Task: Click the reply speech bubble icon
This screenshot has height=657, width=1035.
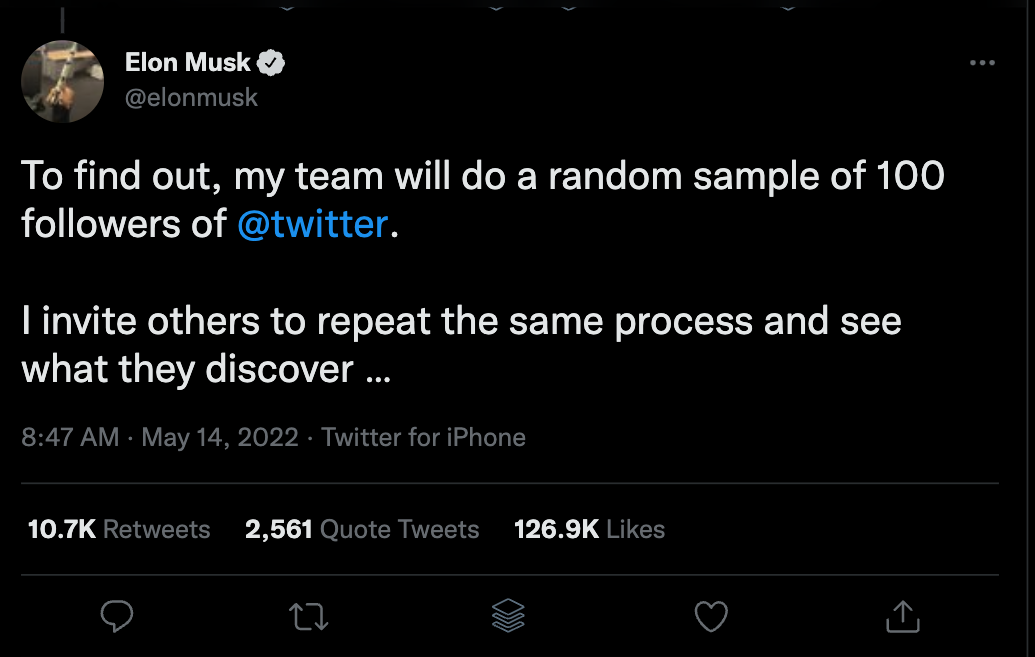Action: (x=117, y=616)
